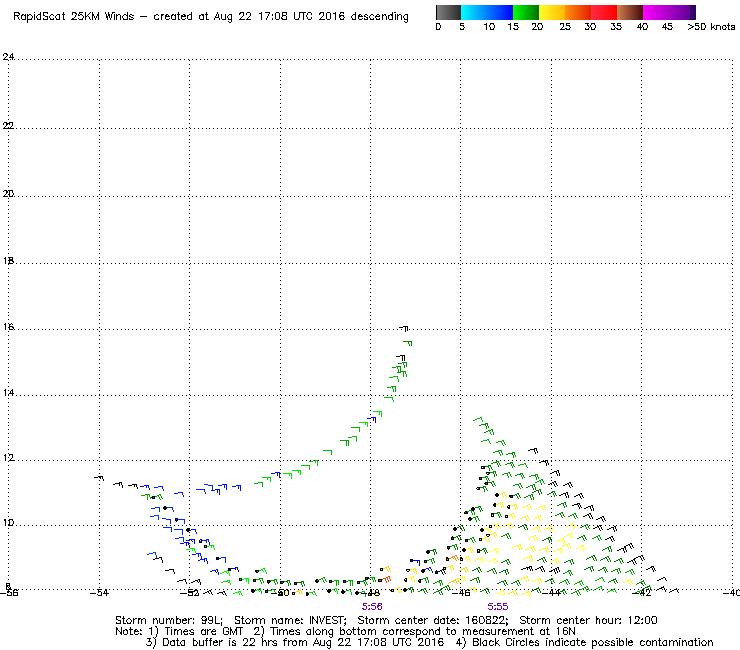Click the cyan 5-10 knots color swatch
740x650 pixels.
coord(474,12)
